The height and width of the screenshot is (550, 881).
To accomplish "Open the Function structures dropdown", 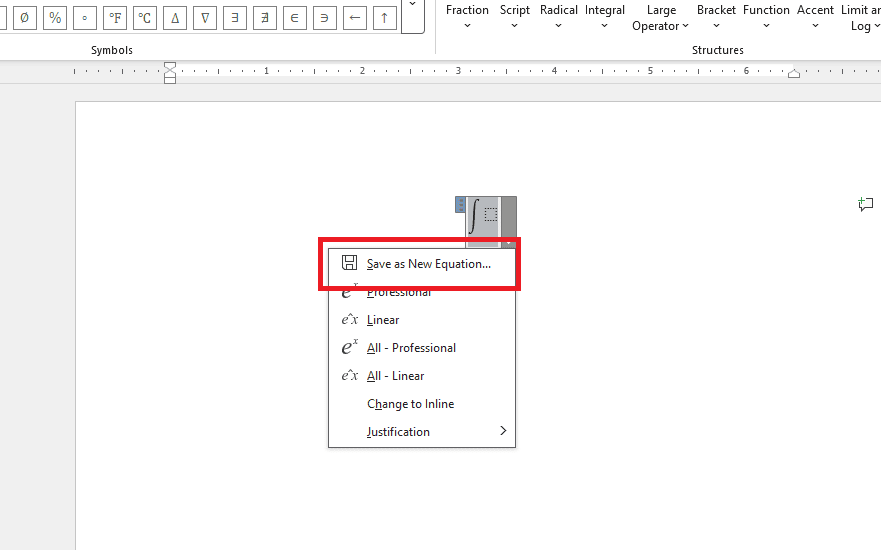I will [x=766, y=17].
